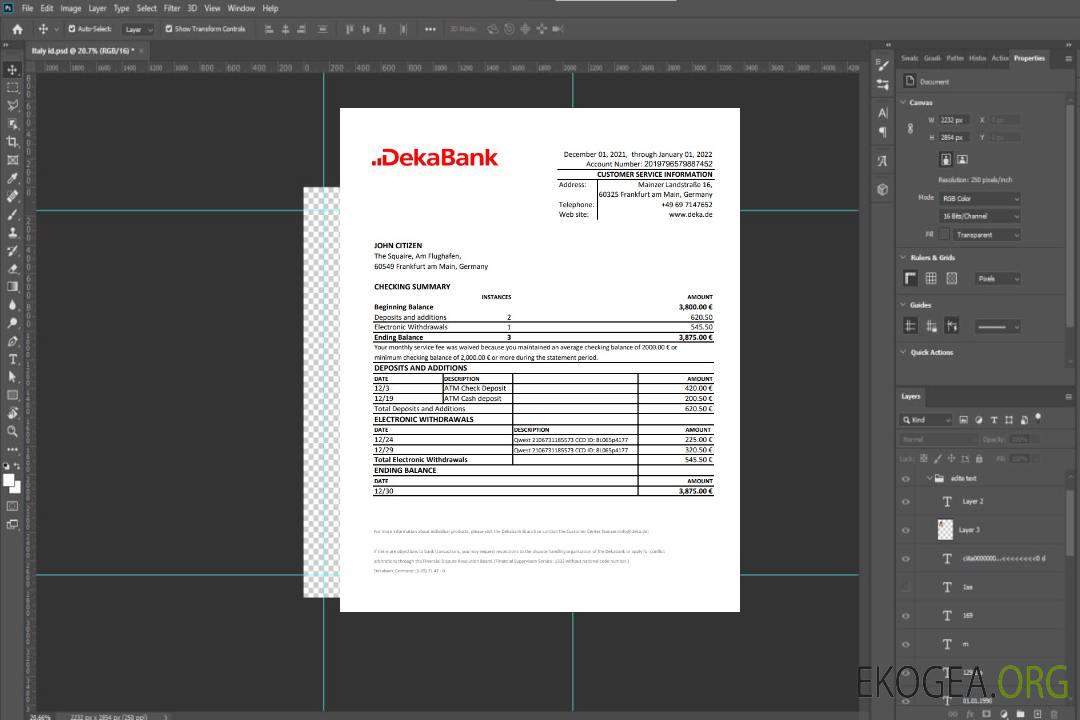Screen dimensions: 1080x720
Task: Show the hidden '1ss' text layer
Action: pos(906,587)
